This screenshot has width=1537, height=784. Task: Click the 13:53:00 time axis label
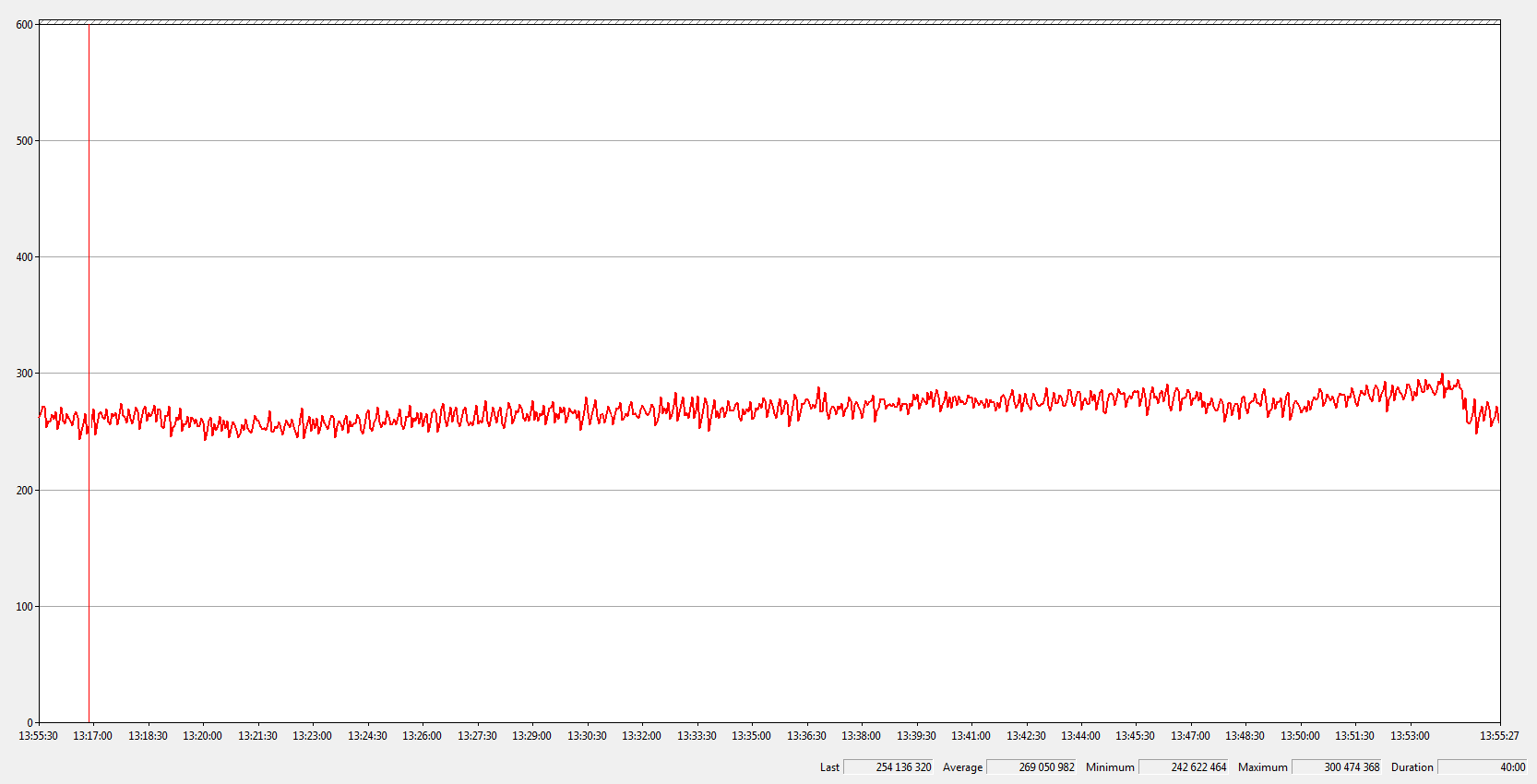coord(1410,736)
